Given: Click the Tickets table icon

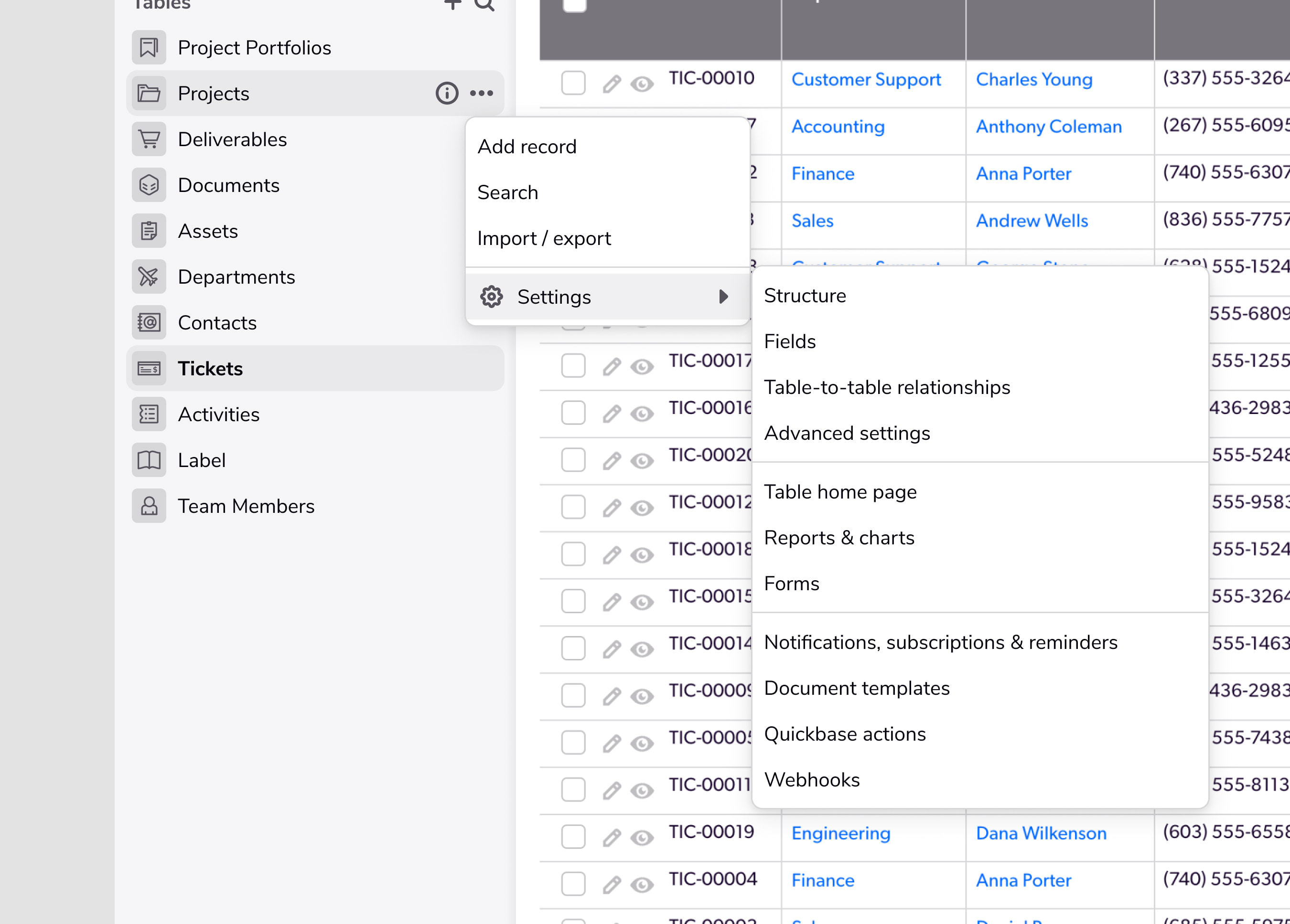Looking at the screenshot, I should tap(149, 369).
